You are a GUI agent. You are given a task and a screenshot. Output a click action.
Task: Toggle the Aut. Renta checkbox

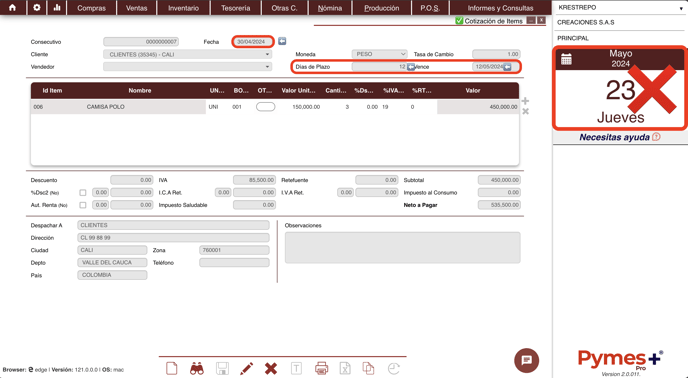82,205
